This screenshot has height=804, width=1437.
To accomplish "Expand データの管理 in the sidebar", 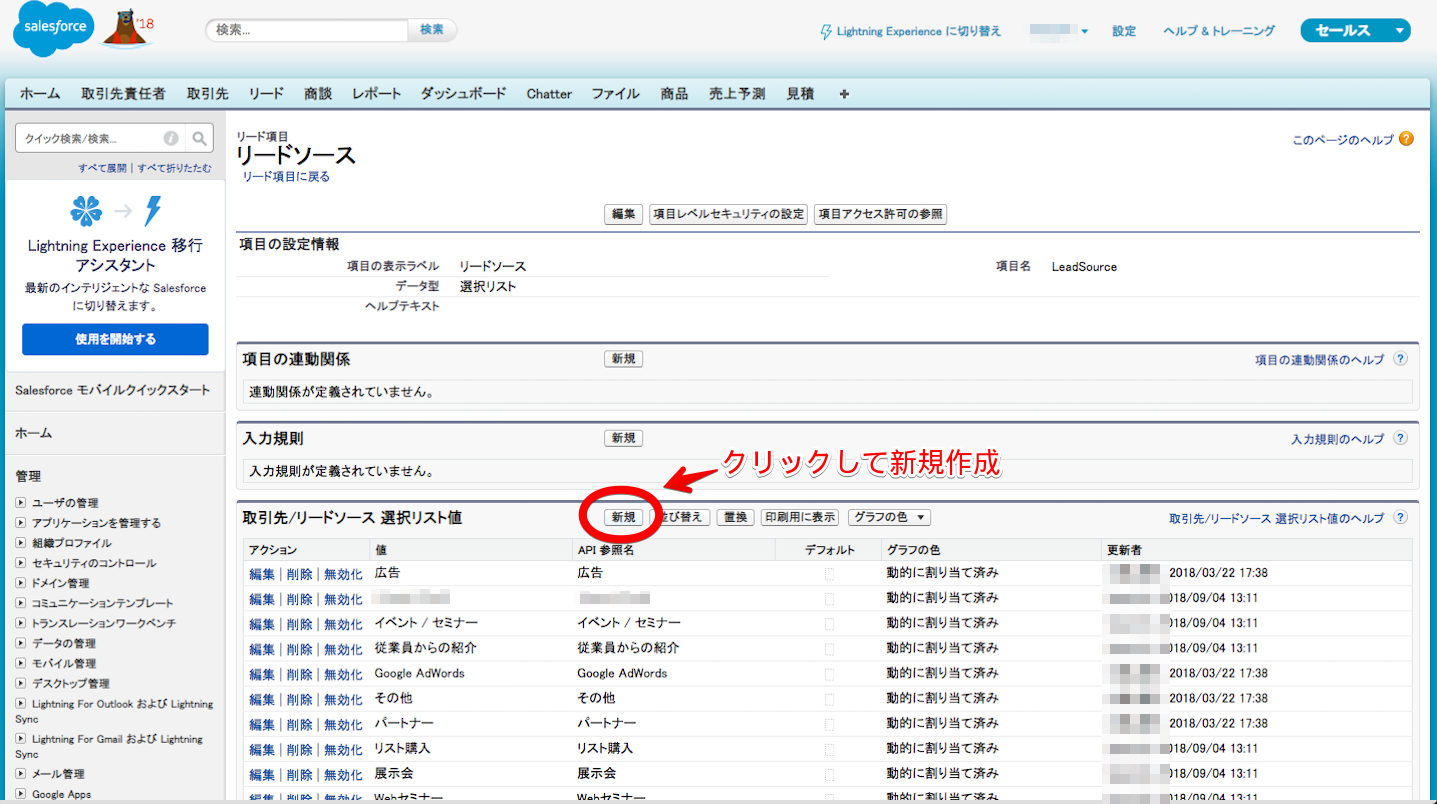I will pos(20,642).
